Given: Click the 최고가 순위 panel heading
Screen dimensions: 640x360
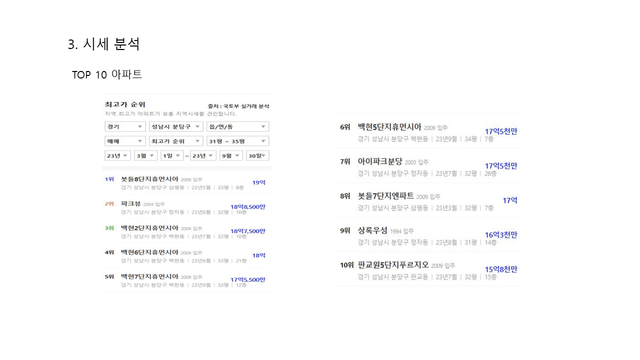Looking at the screenshot, I should click(x=125, y=104).
